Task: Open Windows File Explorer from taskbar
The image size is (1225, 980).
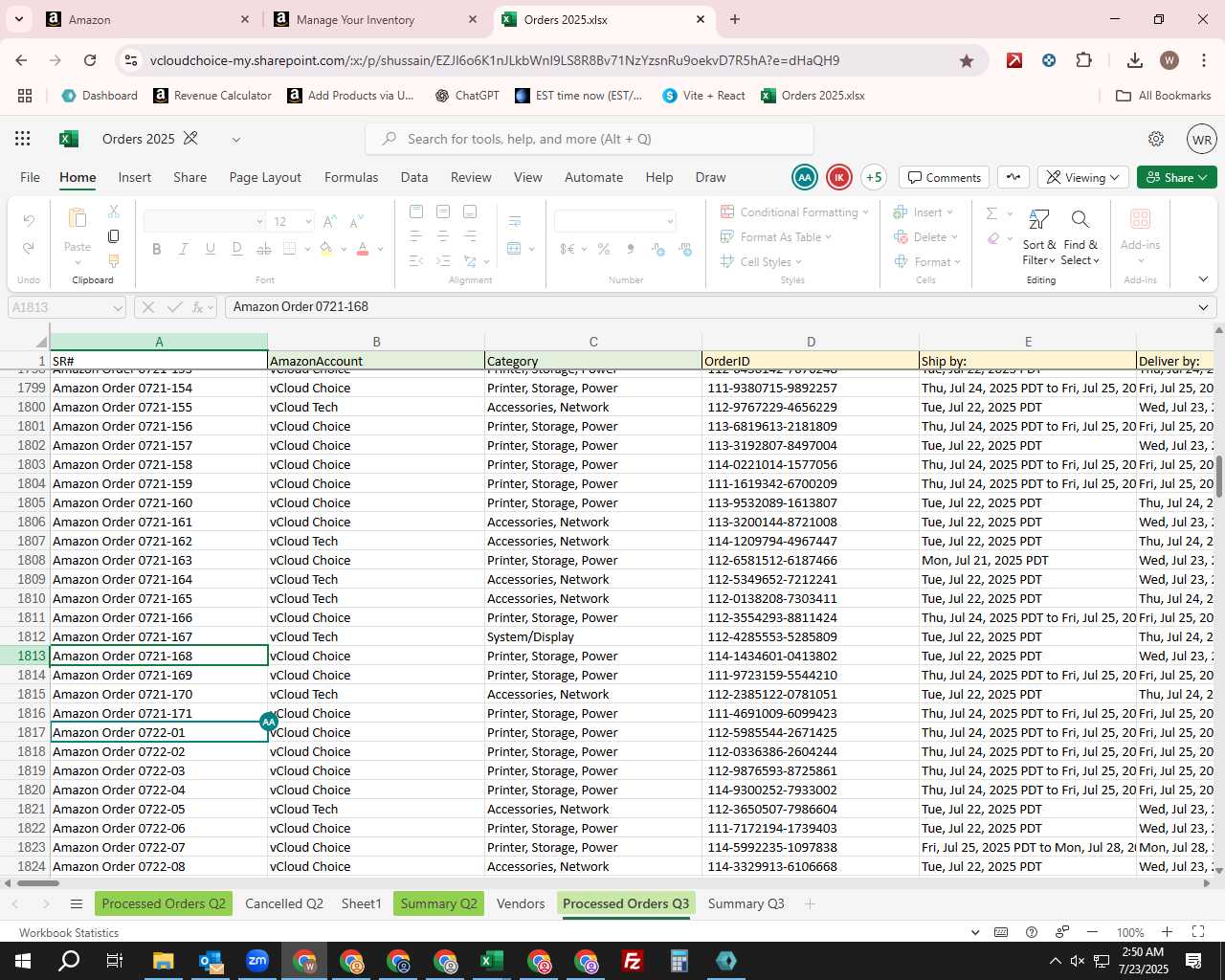Action: pyautogui.click(x=163, y=961)
